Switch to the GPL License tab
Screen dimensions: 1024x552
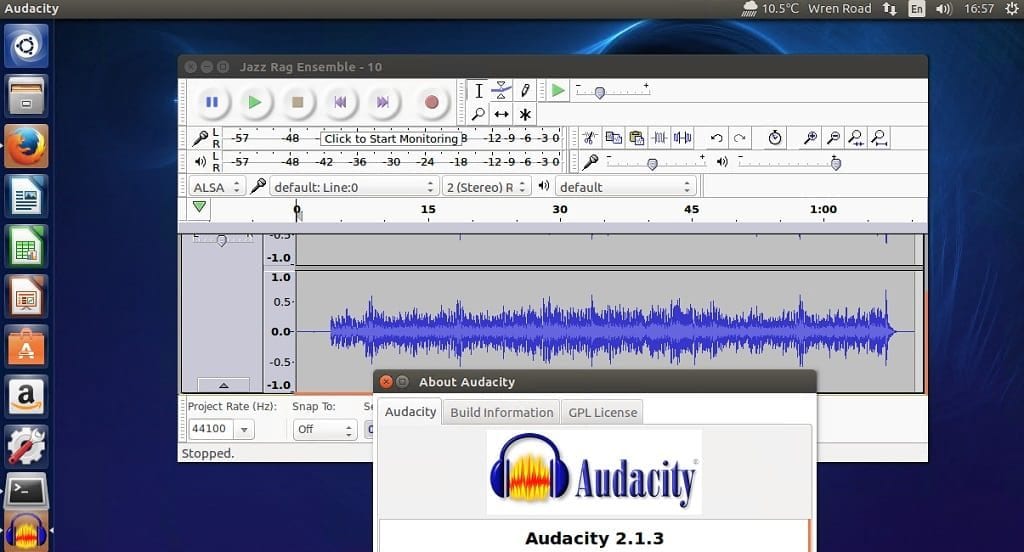[x=602, y=413]
